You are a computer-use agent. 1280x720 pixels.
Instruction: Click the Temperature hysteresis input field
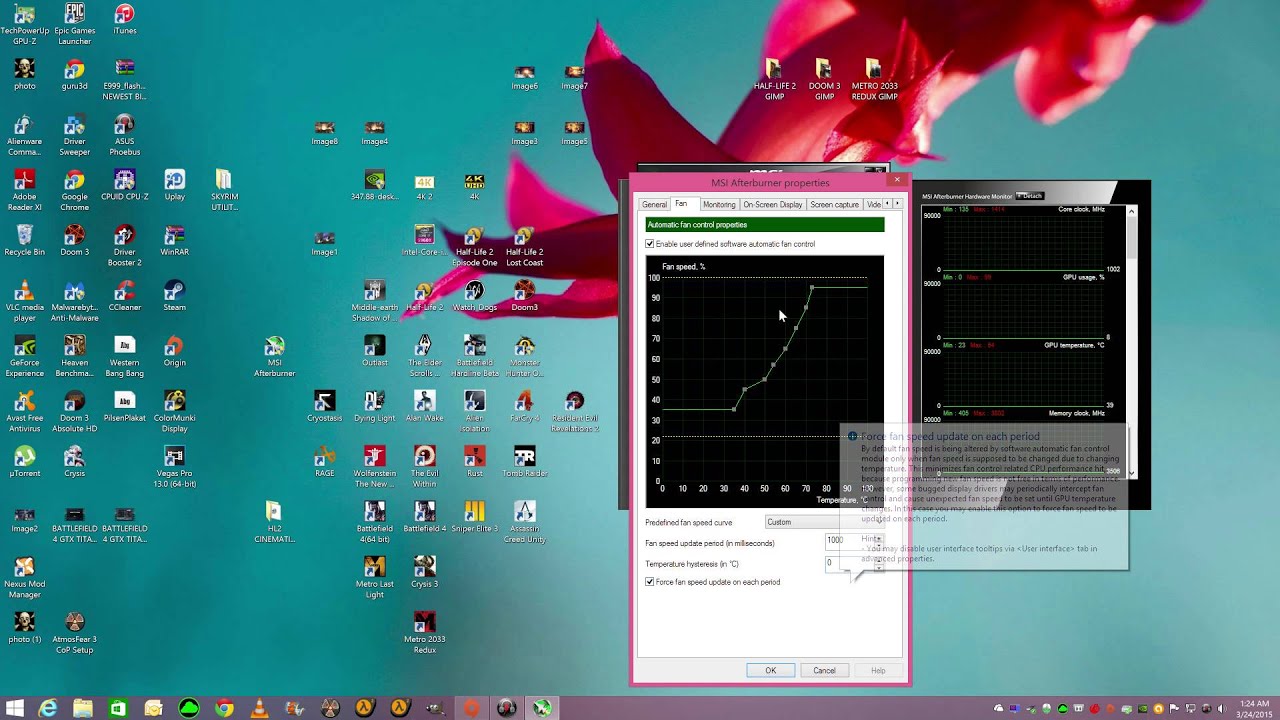click(848, 564)
